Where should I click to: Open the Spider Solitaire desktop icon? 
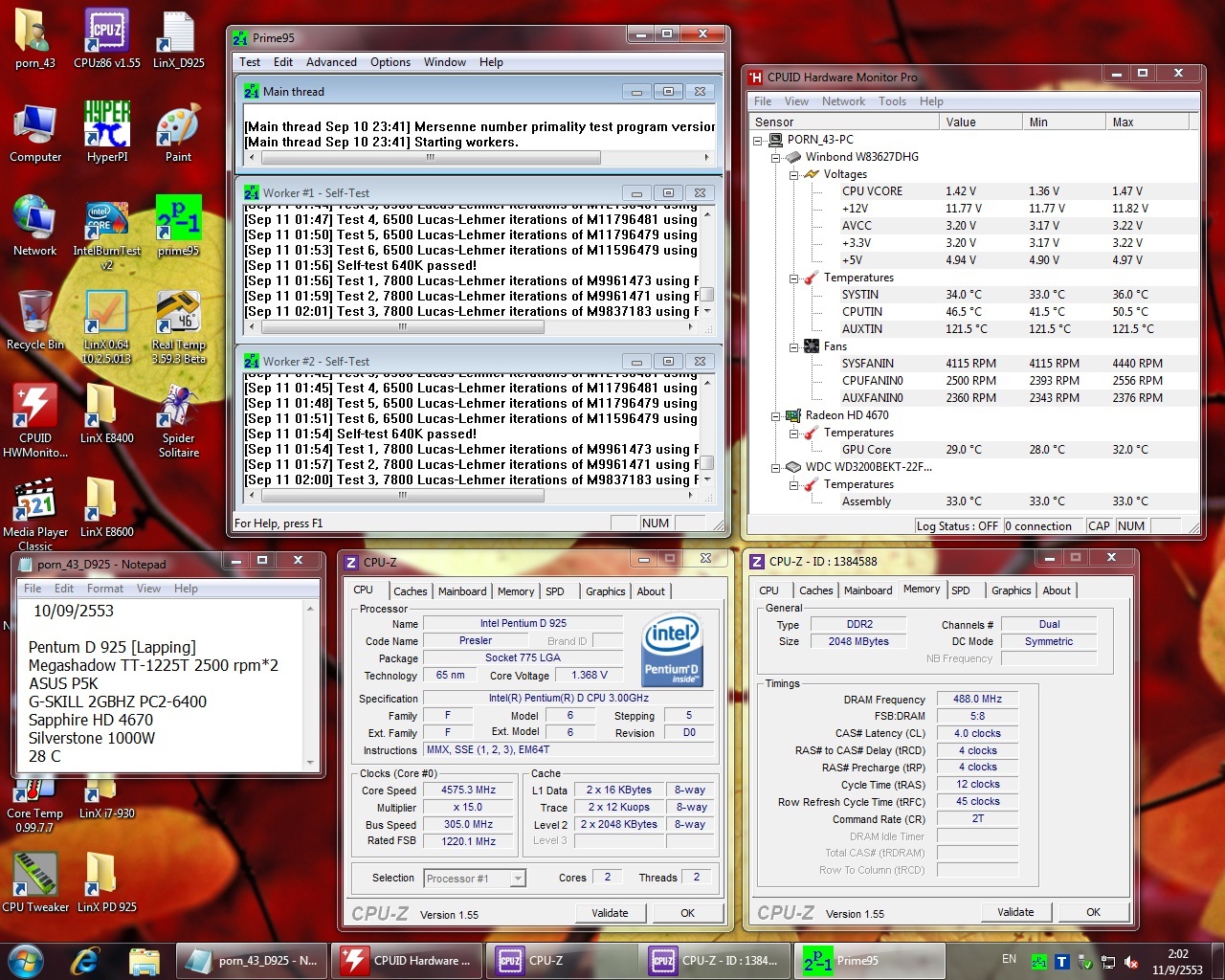[x=179, y=421]
